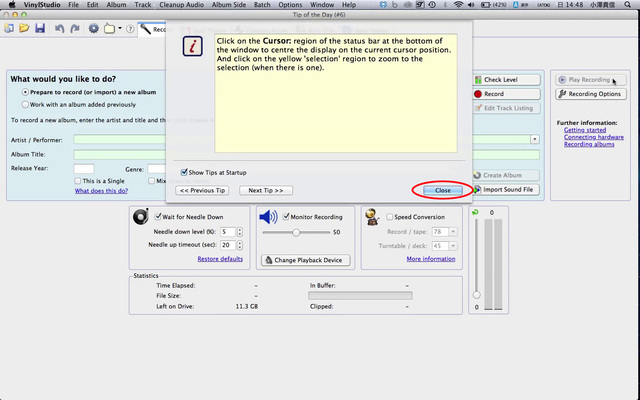
Task: Adjust the Needle down level stepper
Action: (240, 232)
